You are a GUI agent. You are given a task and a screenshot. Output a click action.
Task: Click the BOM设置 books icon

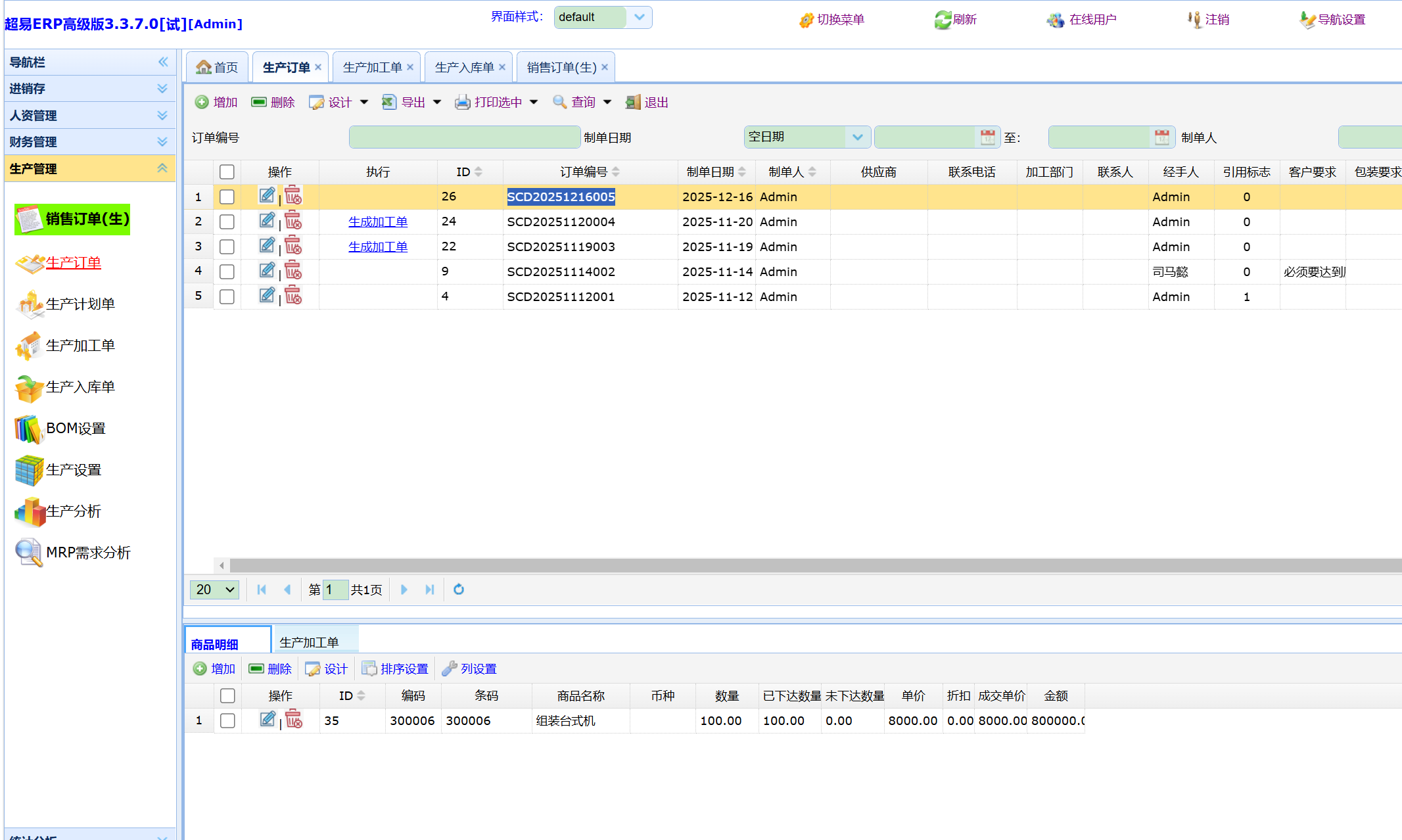[28, 429]
